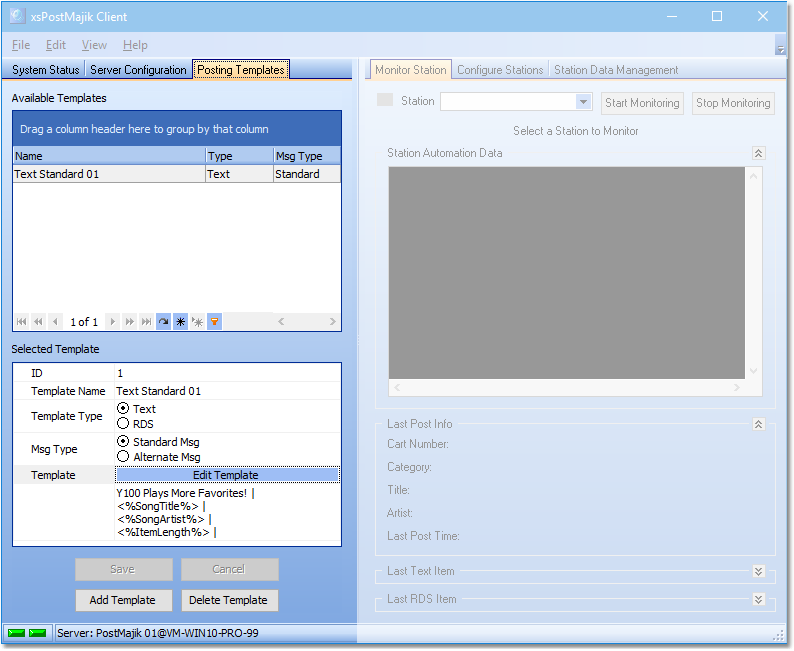Go to first record in templates navigator
Image resolution: width=794 pixels, height=651 pixels.
tap(22, 322)
